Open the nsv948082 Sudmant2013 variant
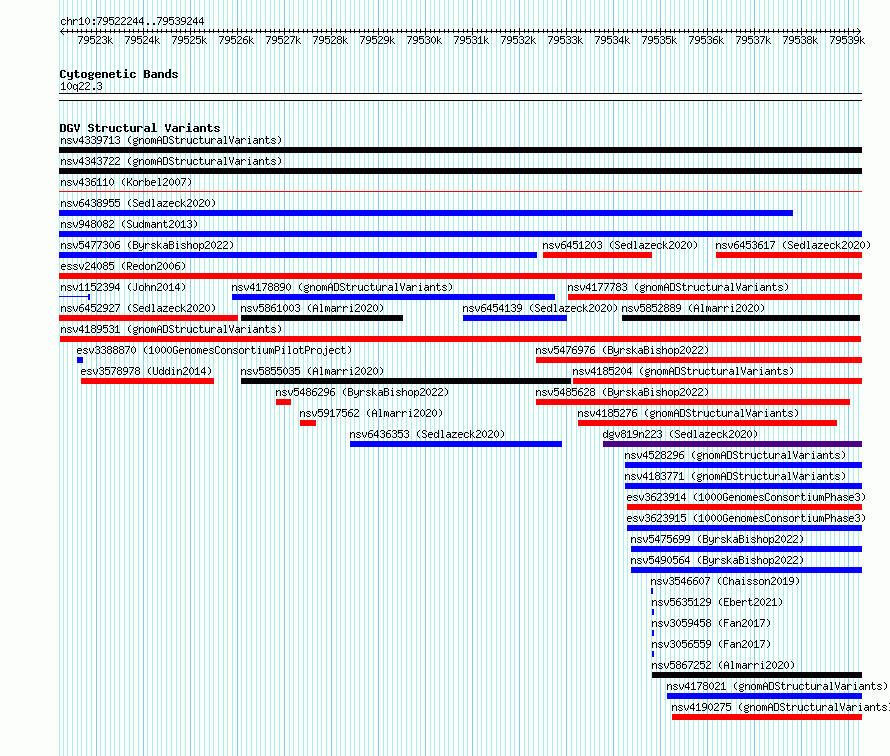The height and width of the screenshot is (756, 890). (x=129, y=224)
